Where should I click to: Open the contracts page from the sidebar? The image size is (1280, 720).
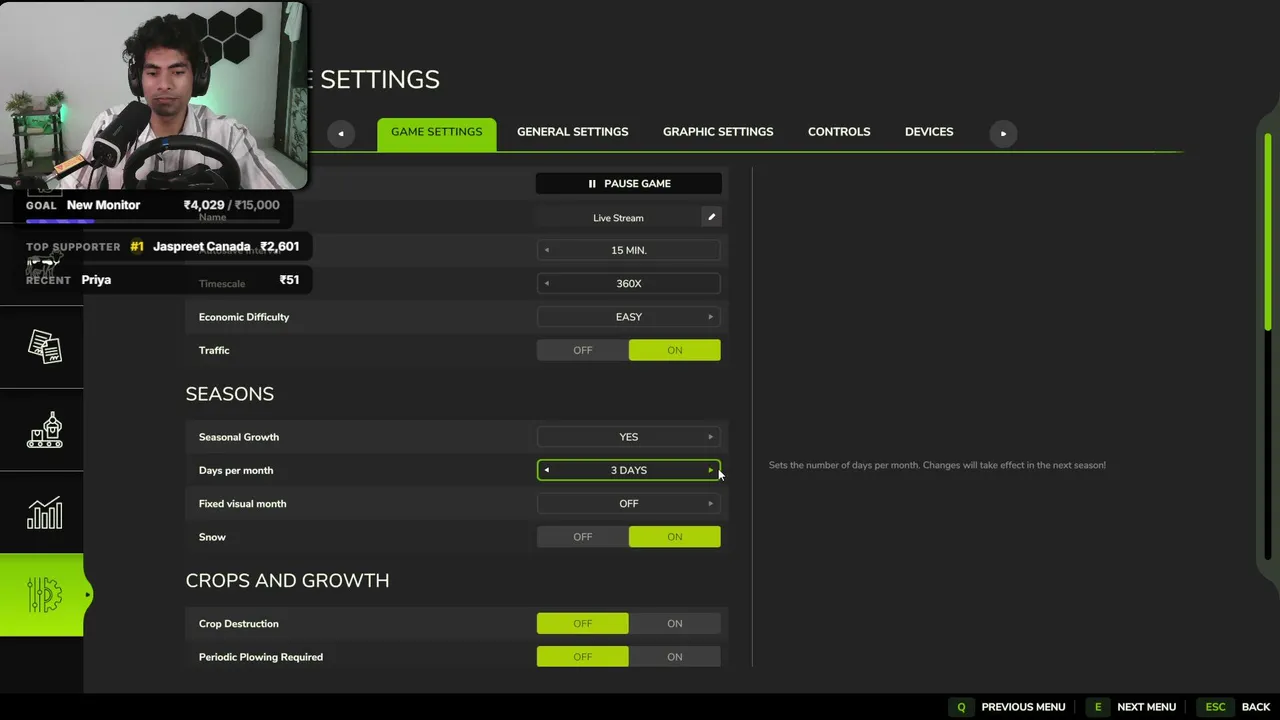44,346
